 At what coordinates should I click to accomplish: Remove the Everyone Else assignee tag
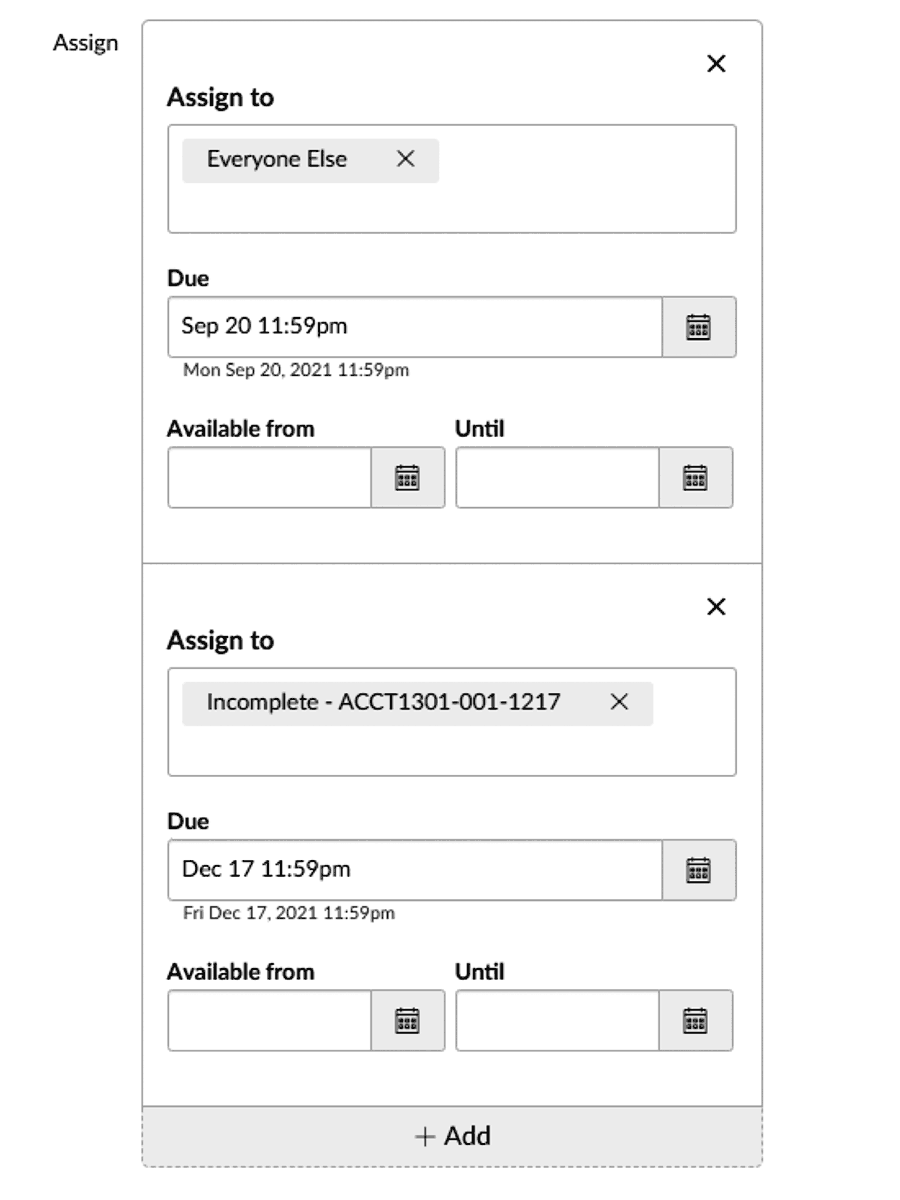pyautogui.click(x=405, y=159)
